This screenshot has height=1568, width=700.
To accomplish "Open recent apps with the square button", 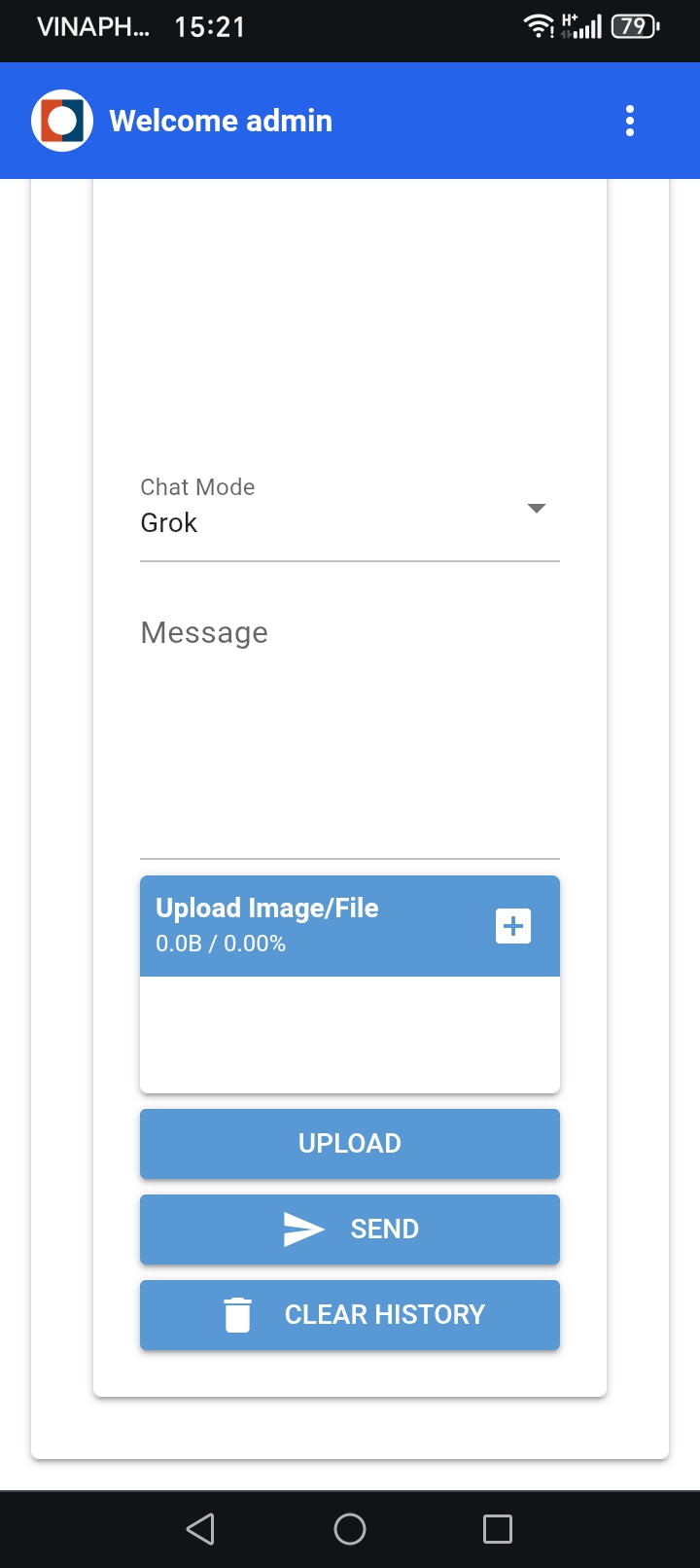I will (498, 1529).
